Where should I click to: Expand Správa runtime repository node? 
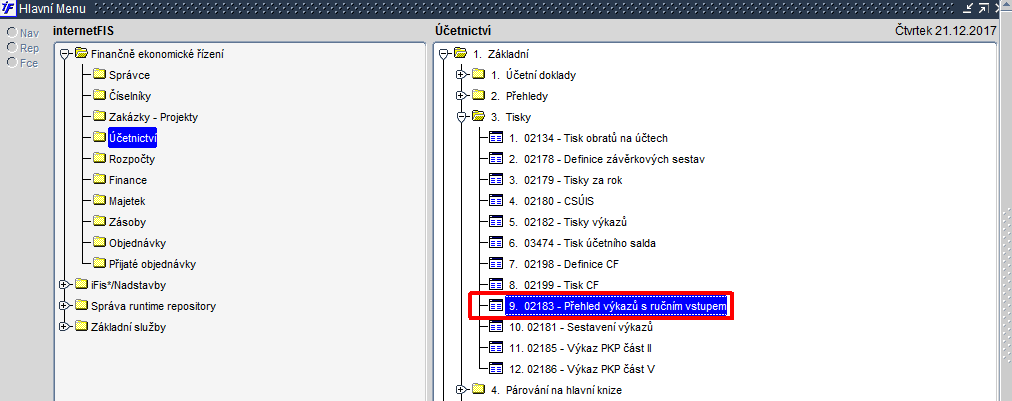[64, 306]
